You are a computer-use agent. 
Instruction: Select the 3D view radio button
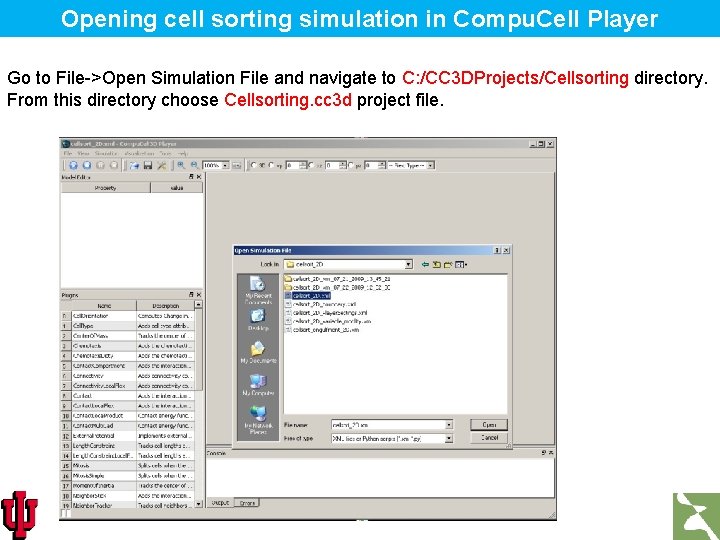pyautogui.click(x=253, y=165)
